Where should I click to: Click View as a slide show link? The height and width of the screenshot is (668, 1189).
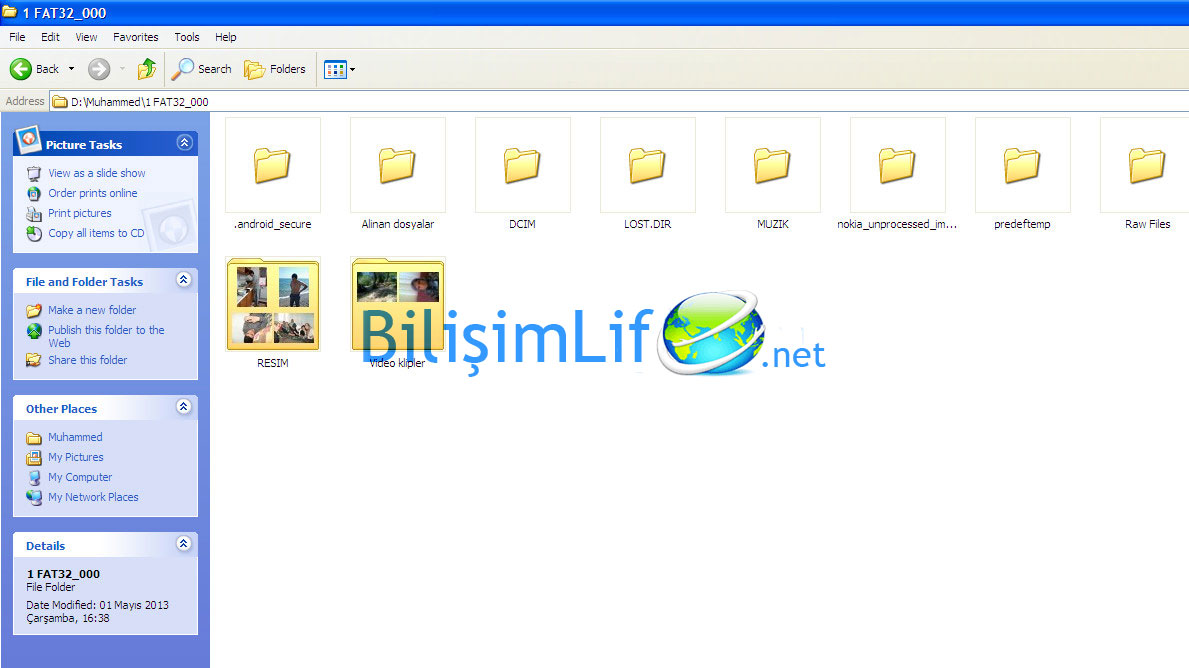(97, 173)
